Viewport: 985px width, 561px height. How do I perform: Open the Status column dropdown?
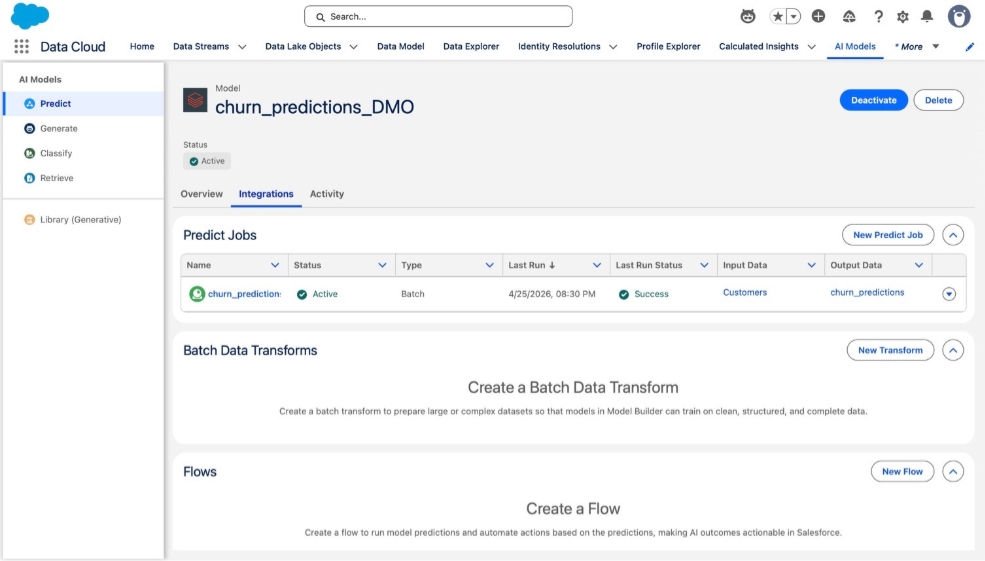tap(382, 265)
